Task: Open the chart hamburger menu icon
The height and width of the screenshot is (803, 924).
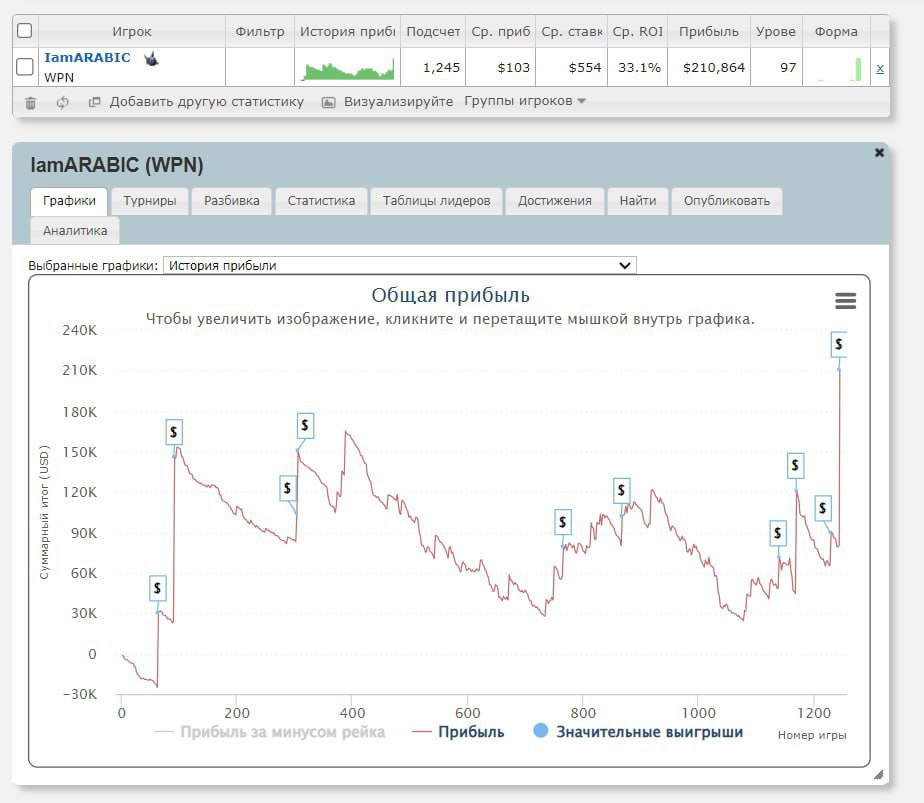Action: coord(845,301)
